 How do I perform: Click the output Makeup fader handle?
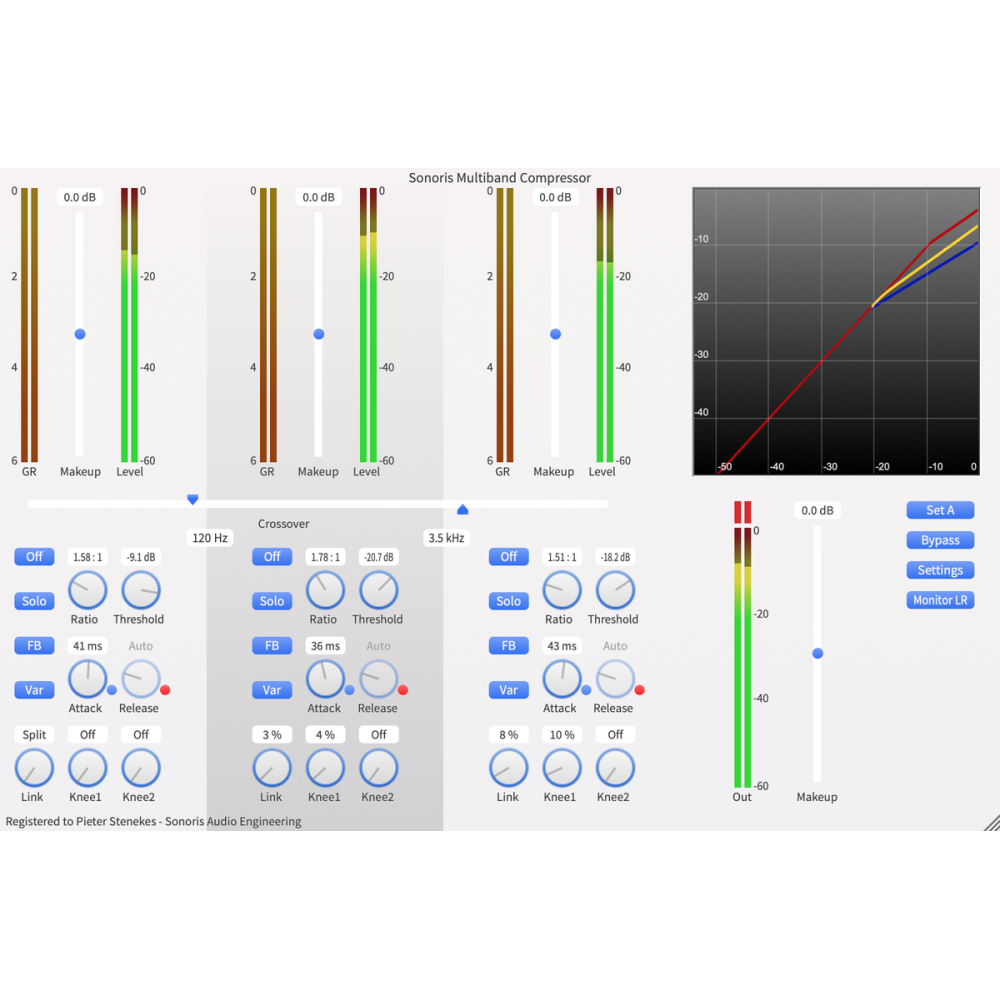coord(817,653)
